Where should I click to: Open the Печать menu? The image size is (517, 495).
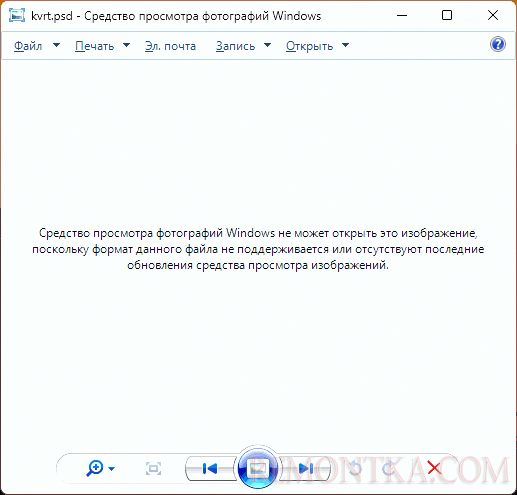tap(95, 46)
